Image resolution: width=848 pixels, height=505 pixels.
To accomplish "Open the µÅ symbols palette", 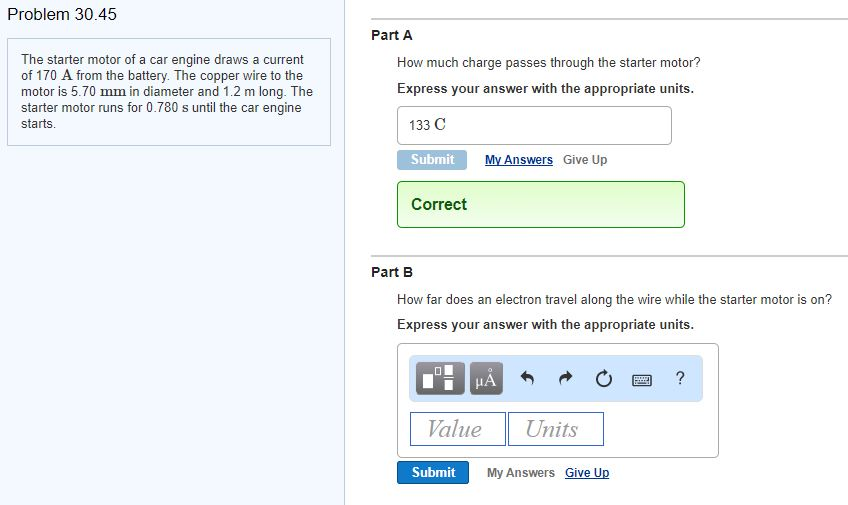I will (x=486, y=378).
